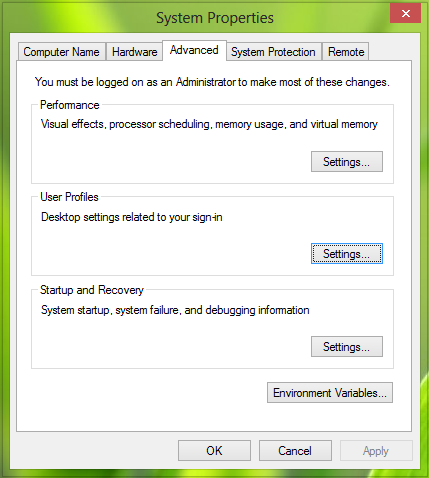Screen dimensions: 429x478
Task: Click the User Profiles group label
Action: point(69,197)
